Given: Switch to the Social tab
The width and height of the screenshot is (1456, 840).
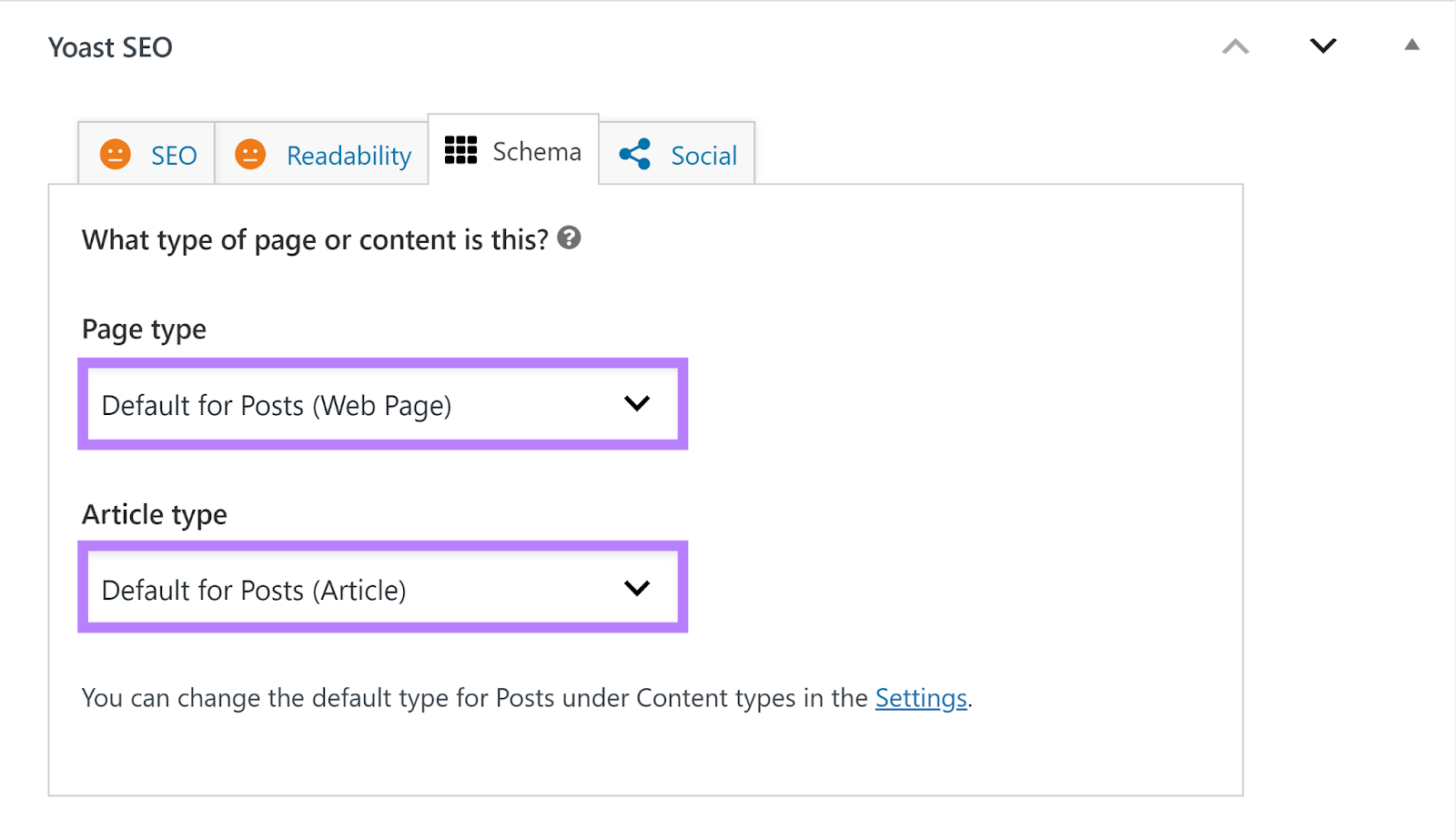Looking at the screenshot, I should click(x=704, y=155).
